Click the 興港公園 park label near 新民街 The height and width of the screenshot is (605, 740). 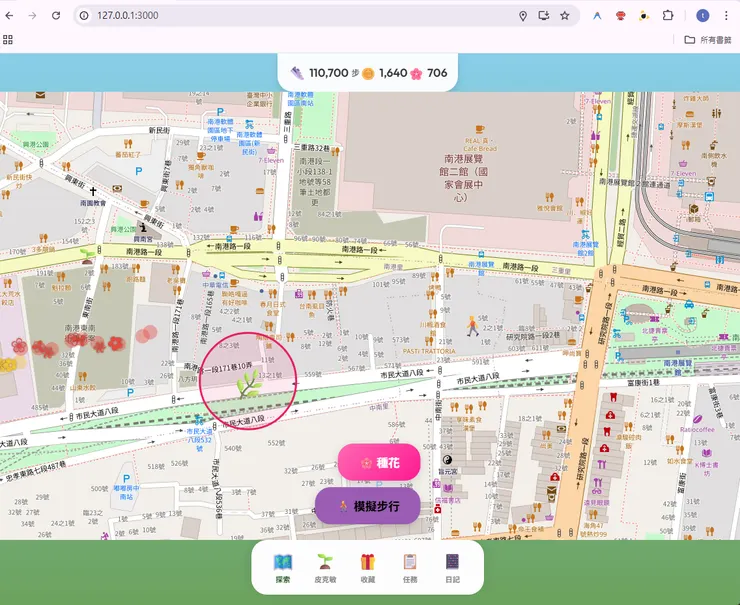pyautogui.click(x=36, y=144)
